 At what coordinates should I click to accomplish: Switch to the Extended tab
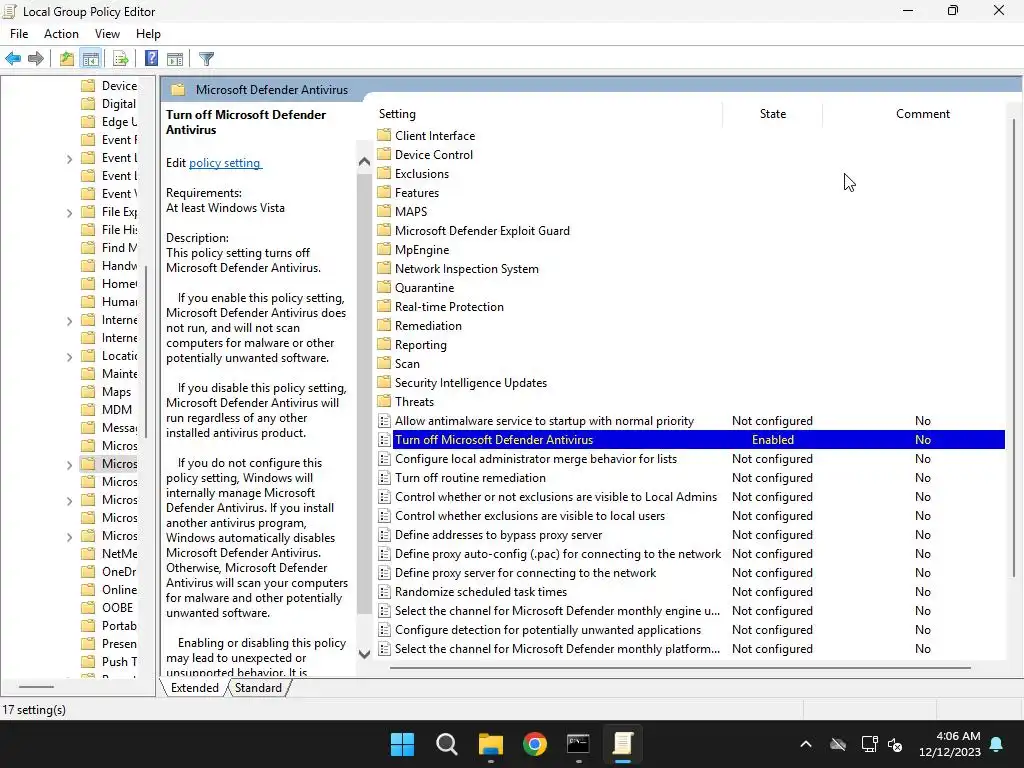[195, 688]
